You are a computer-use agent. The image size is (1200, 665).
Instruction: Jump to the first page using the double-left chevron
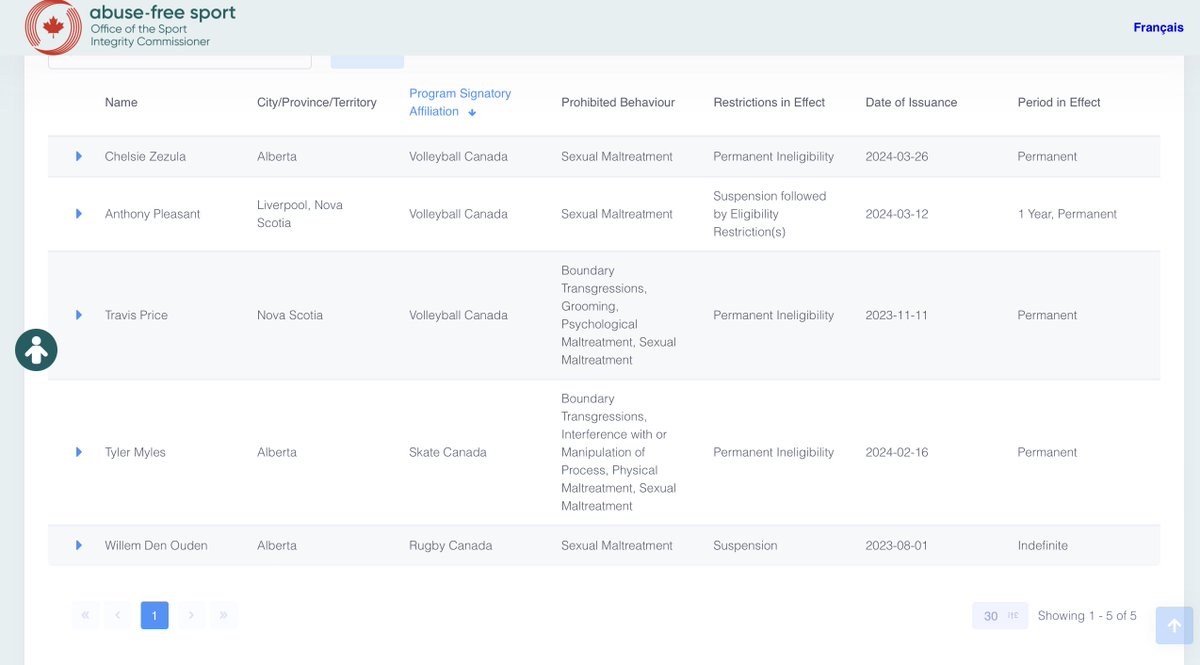(x=85, y=615)
